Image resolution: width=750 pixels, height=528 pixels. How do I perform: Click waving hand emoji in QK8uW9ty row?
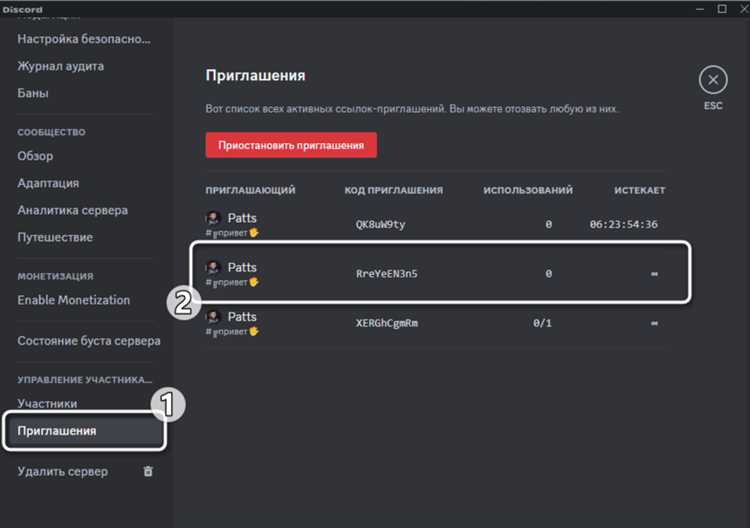tap(254, 233)
